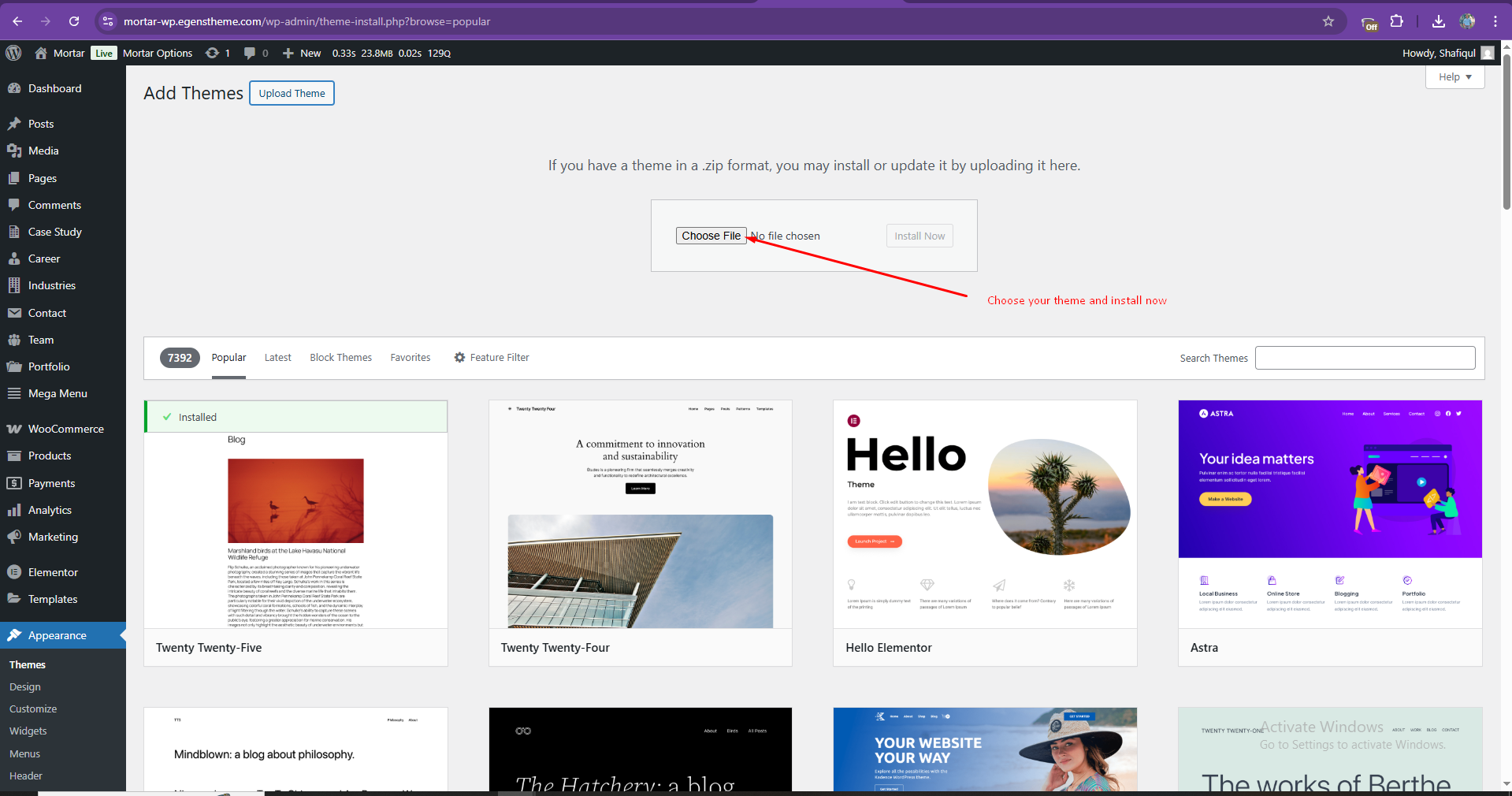Viewport: 1512px width, 796px height.
Task: Open Themes submenu under Appearance
Action: coord(28,664)
